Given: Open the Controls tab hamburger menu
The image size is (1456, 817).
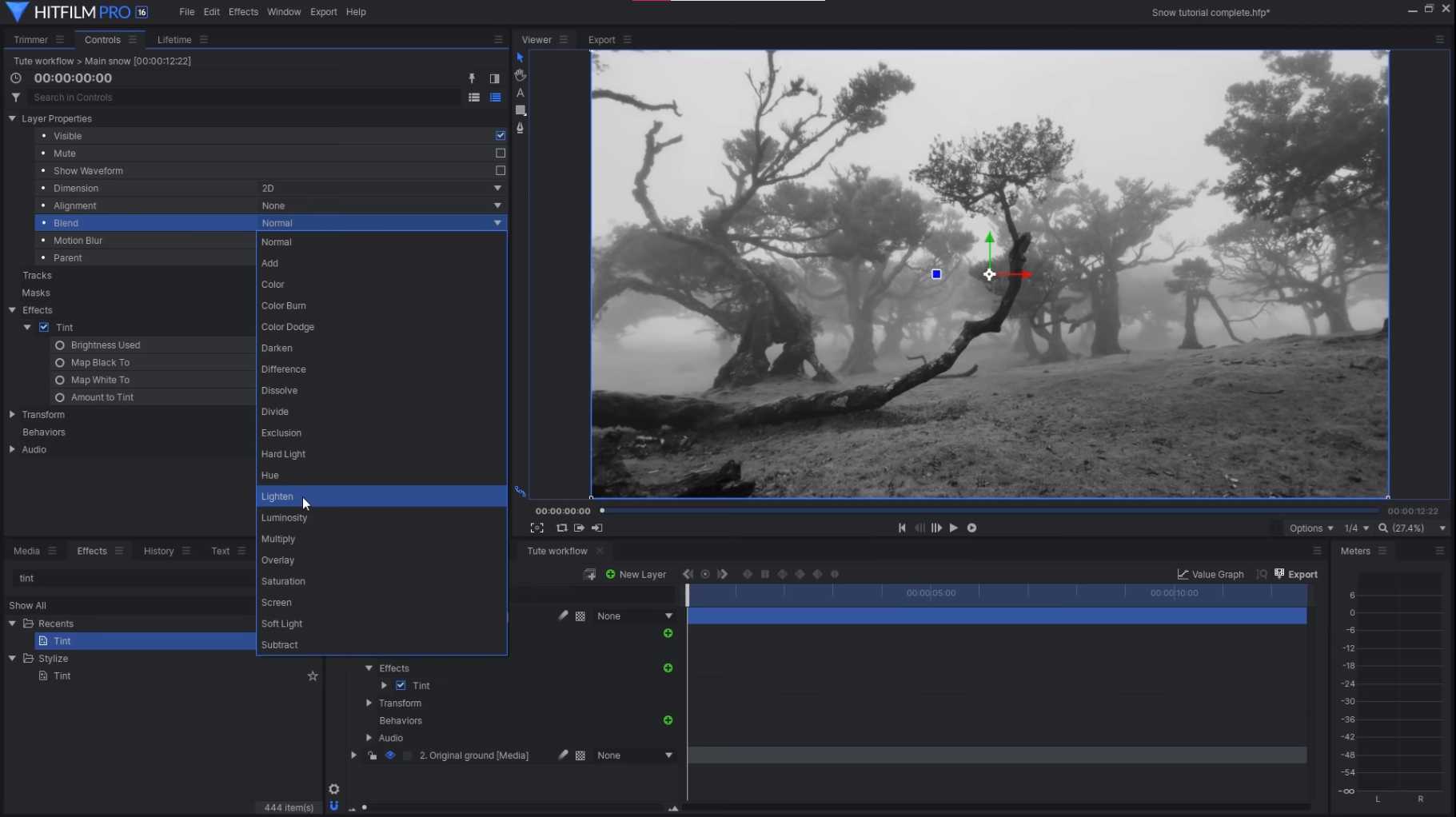Looking at the screenshot, I should coord(133,40).
